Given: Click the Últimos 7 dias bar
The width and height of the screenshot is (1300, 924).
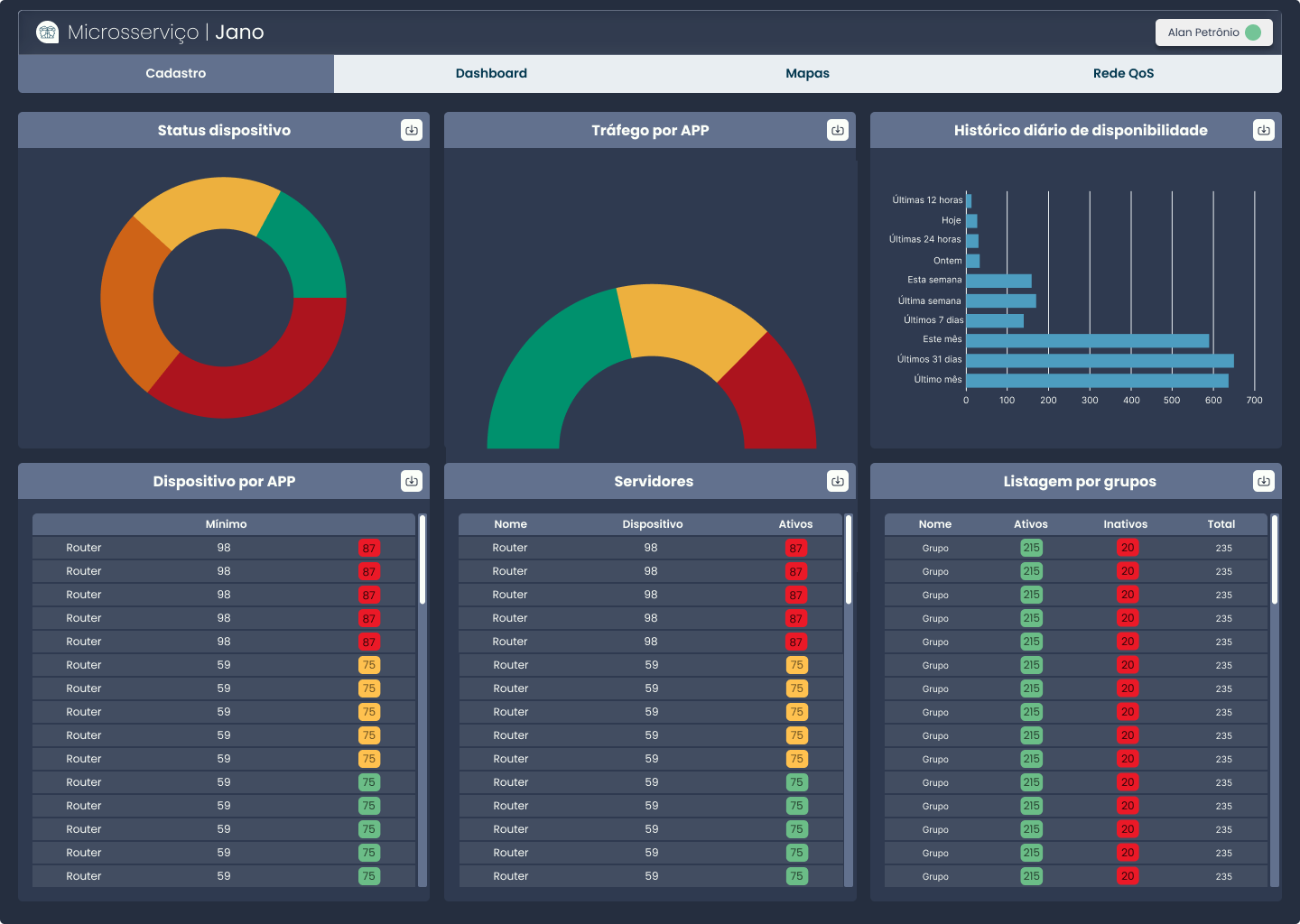Looking at the screenshot, I should point(995,320).
